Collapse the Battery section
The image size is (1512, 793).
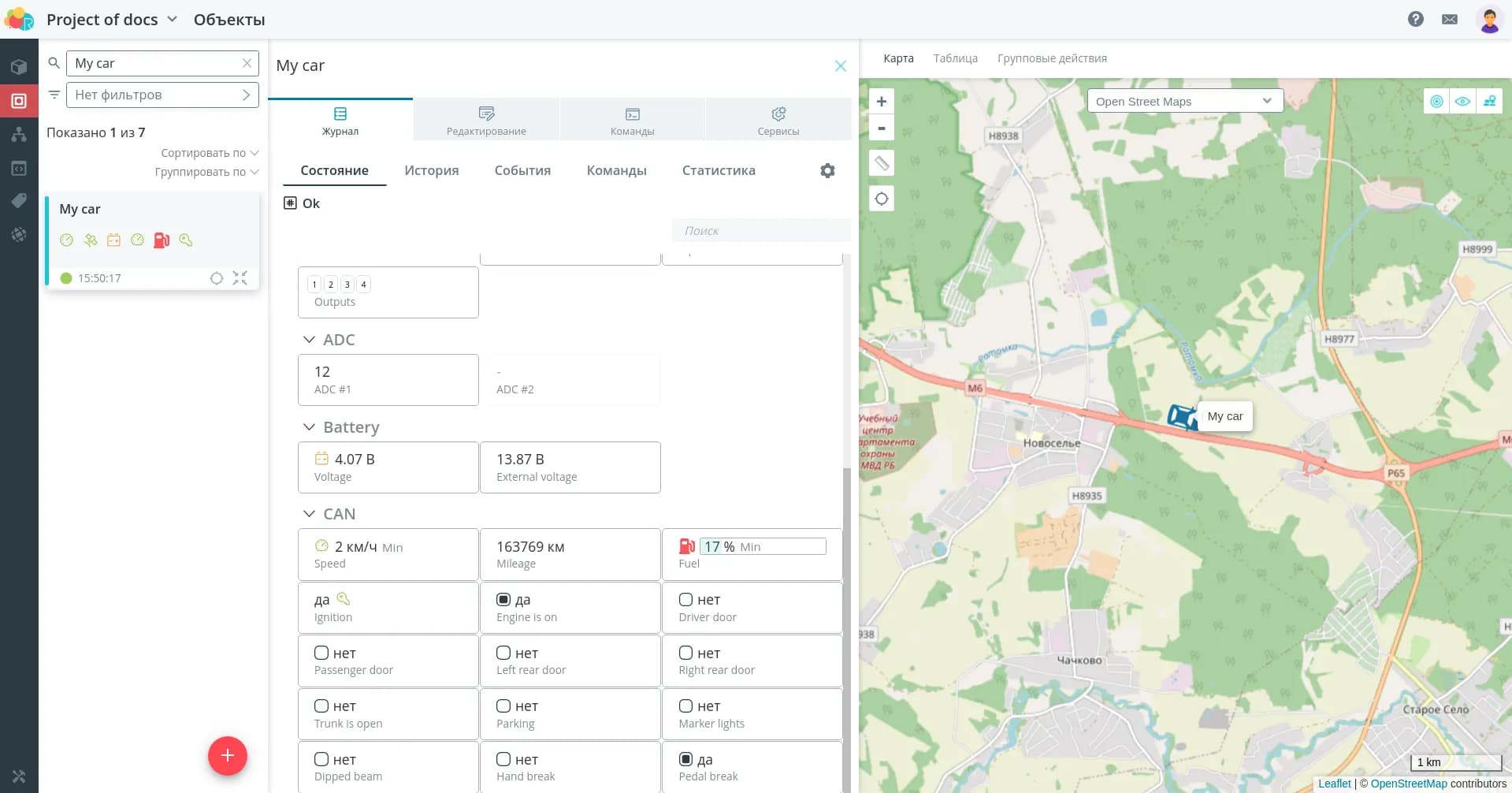(x=309, y=427)
